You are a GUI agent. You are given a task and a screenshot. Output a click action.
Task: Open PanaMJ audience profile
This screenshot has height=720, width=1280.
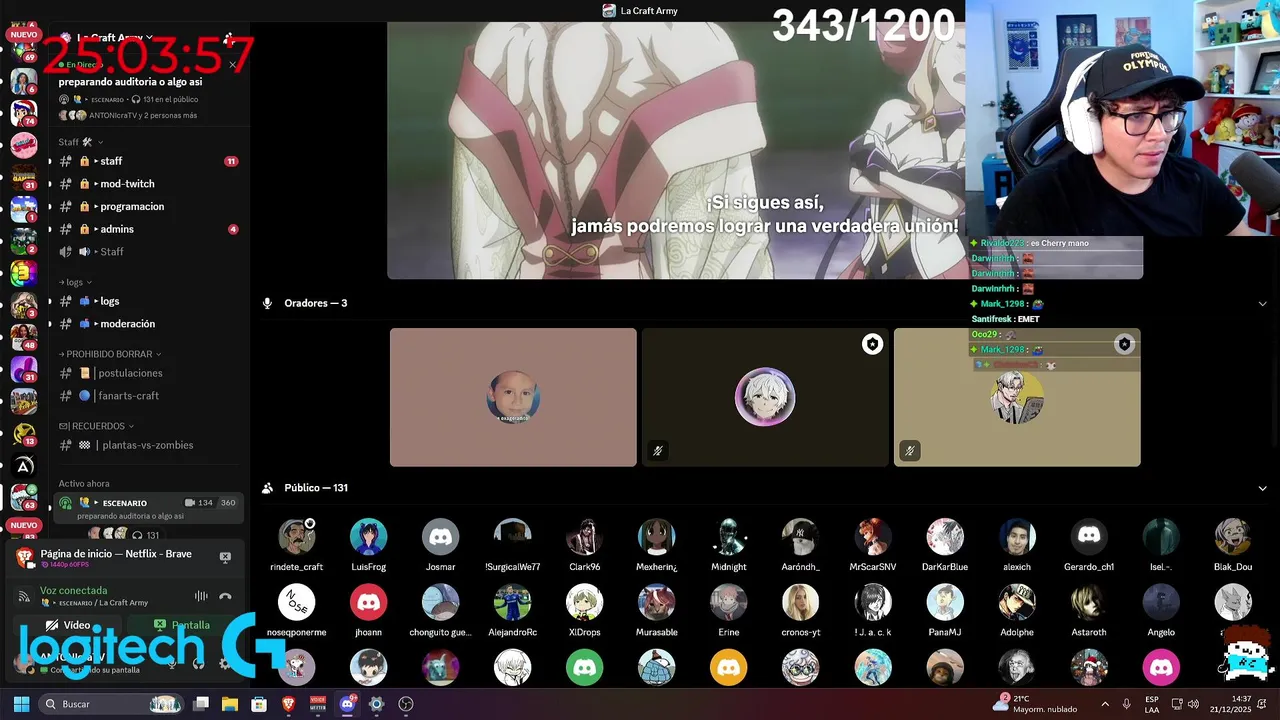945,611
